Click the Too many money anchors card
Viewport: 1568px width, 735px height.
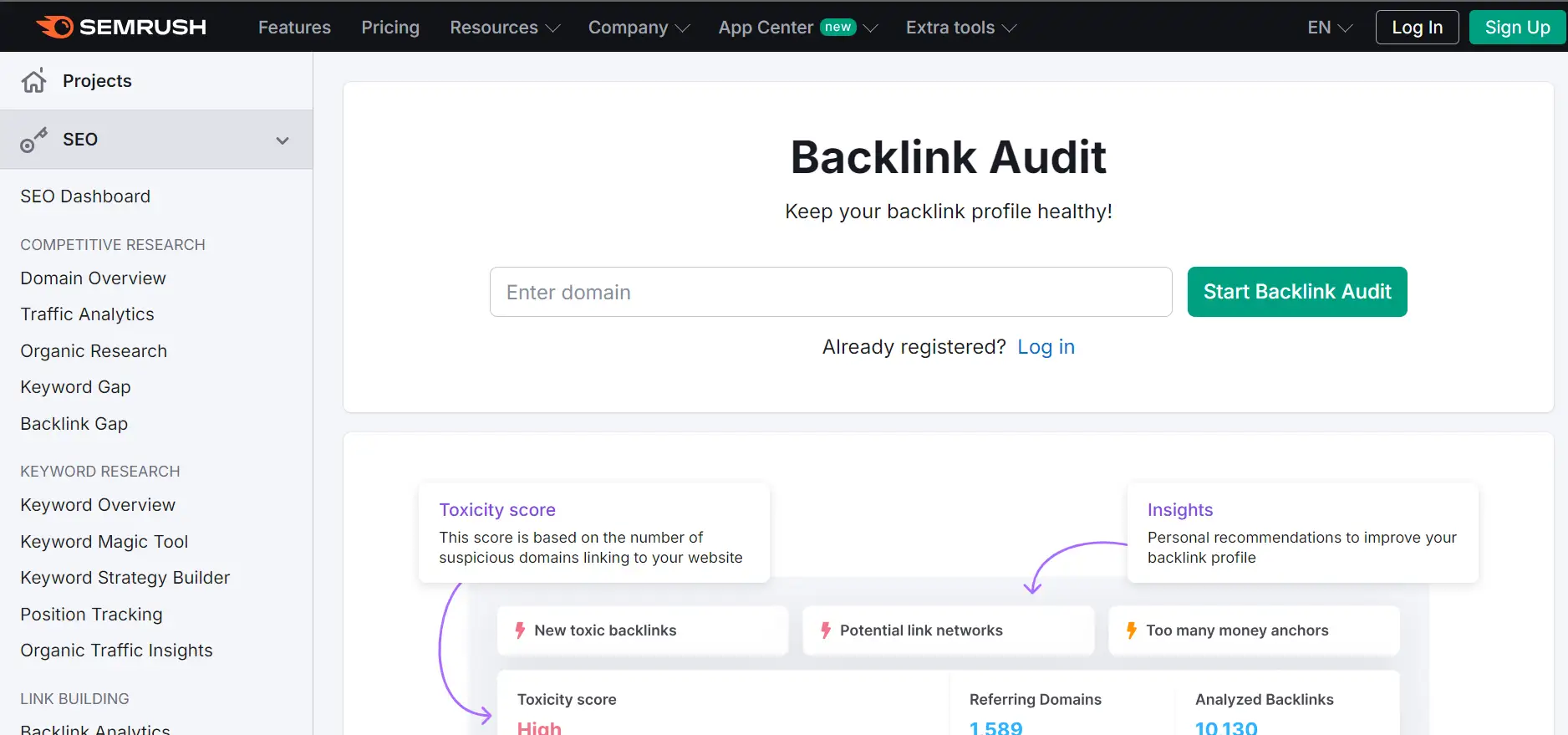pos(1254,630)
